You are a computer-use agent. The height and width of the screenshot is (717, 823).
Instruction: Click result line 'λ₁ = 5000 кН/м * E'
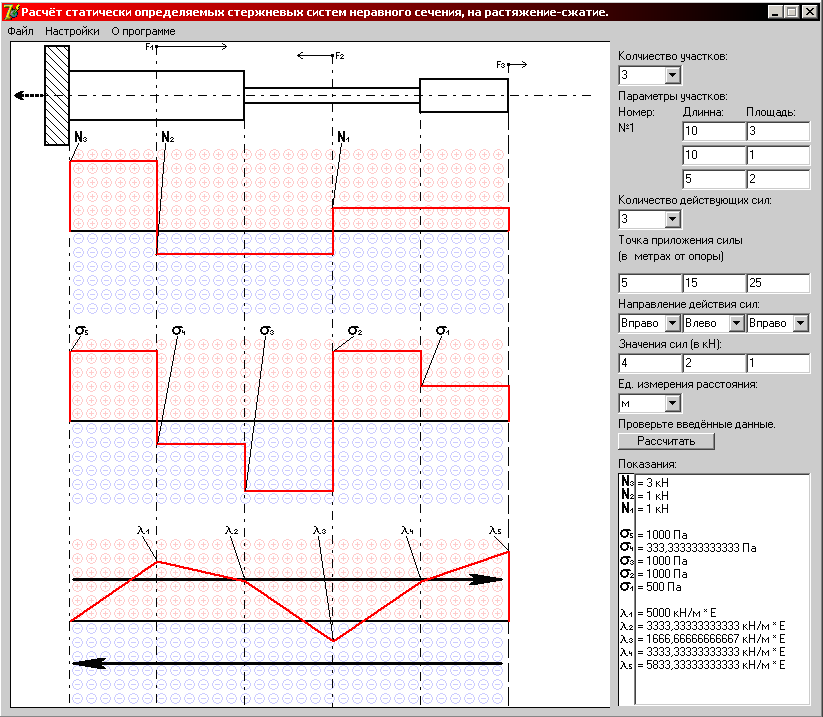pyautogui.click(x=668, y=613)
